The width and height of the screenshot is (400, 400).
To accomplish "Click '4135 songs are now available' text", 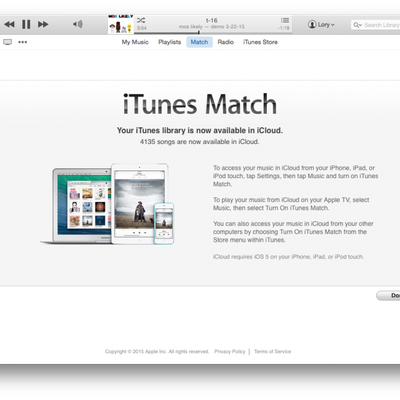I will (x=199, y=142).
